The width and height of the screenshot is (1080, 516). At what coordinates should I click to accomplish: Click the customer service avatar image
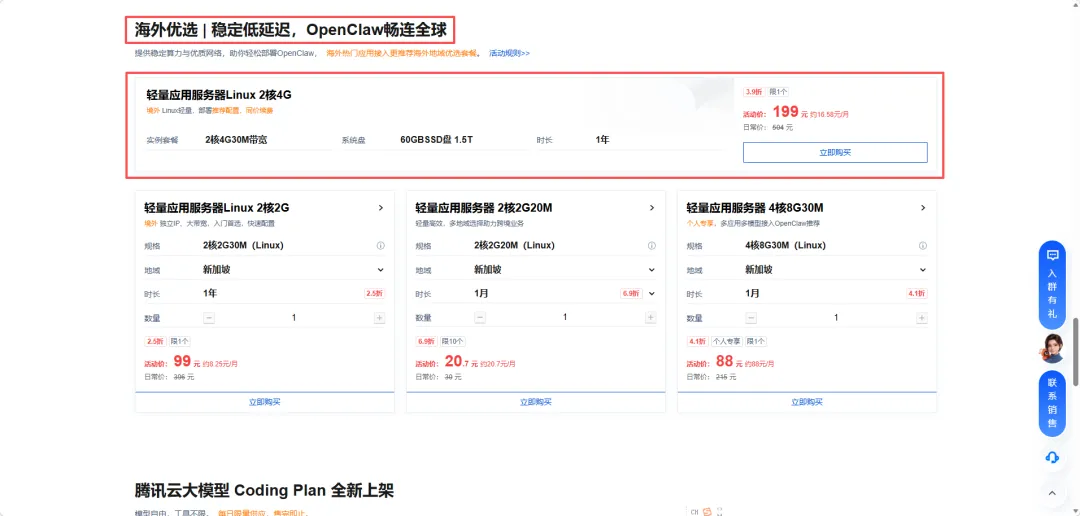pos(1052,348)
